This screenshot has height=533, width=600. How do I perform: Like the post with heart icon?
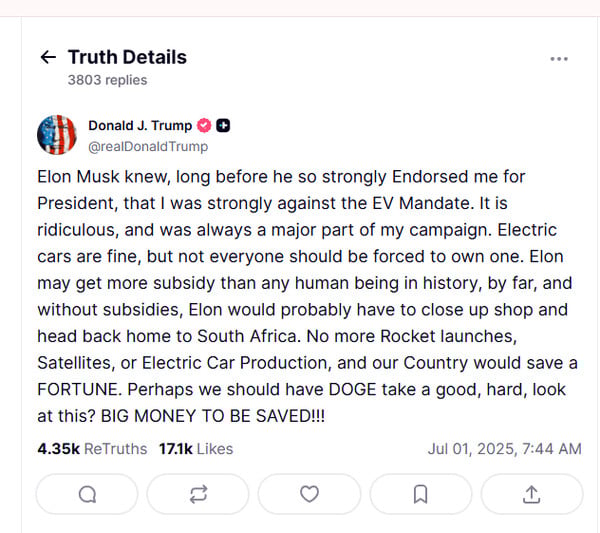(309, 494)
